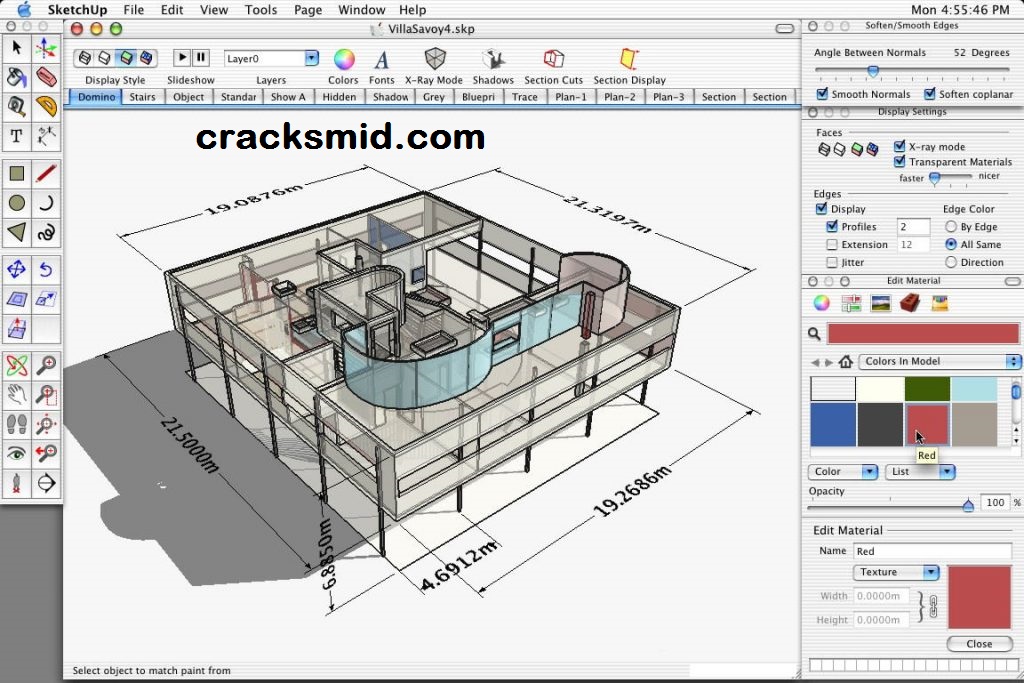The image size is (1024, 683).
Task: Choose the Eraser tool
Action: point(46,78)
